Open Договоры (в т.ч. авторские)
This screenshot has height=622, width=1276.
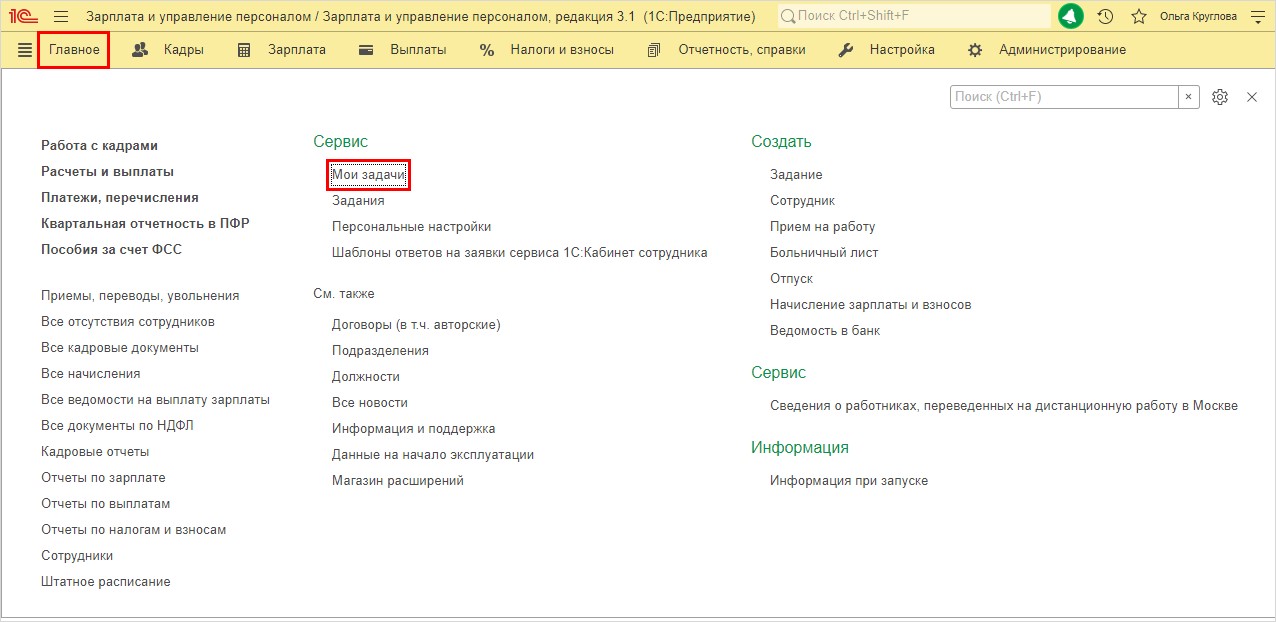(x=416, y=325)
